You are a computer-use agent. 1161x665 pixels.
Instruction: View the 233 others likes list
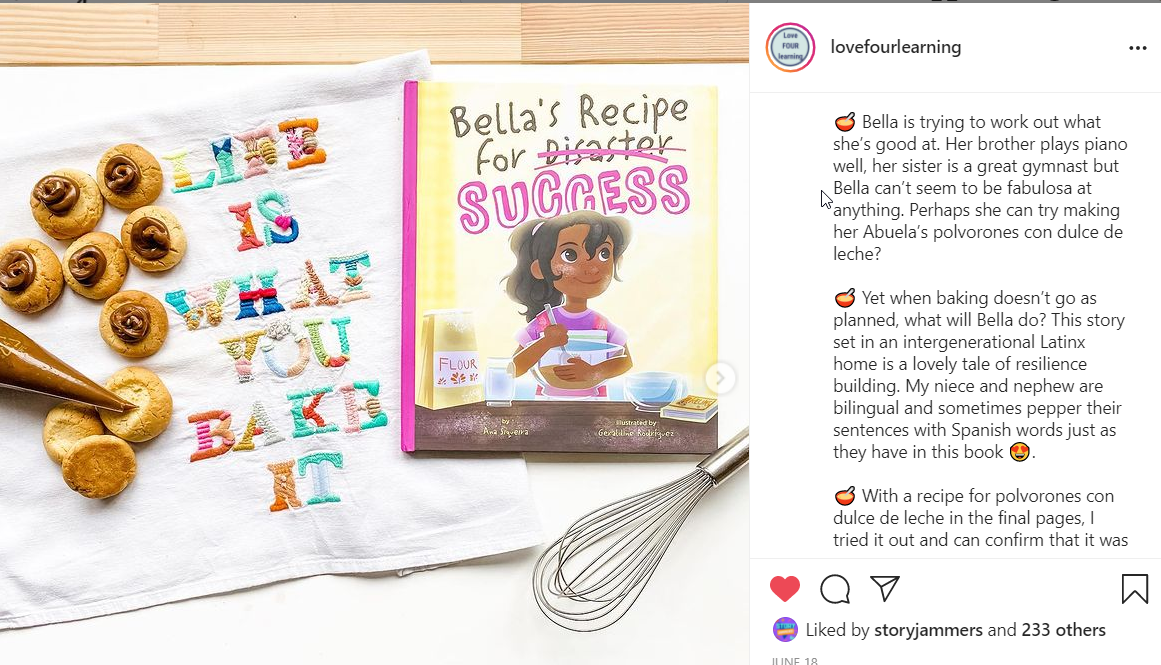pyautogui.click(x=1063, y=629)
